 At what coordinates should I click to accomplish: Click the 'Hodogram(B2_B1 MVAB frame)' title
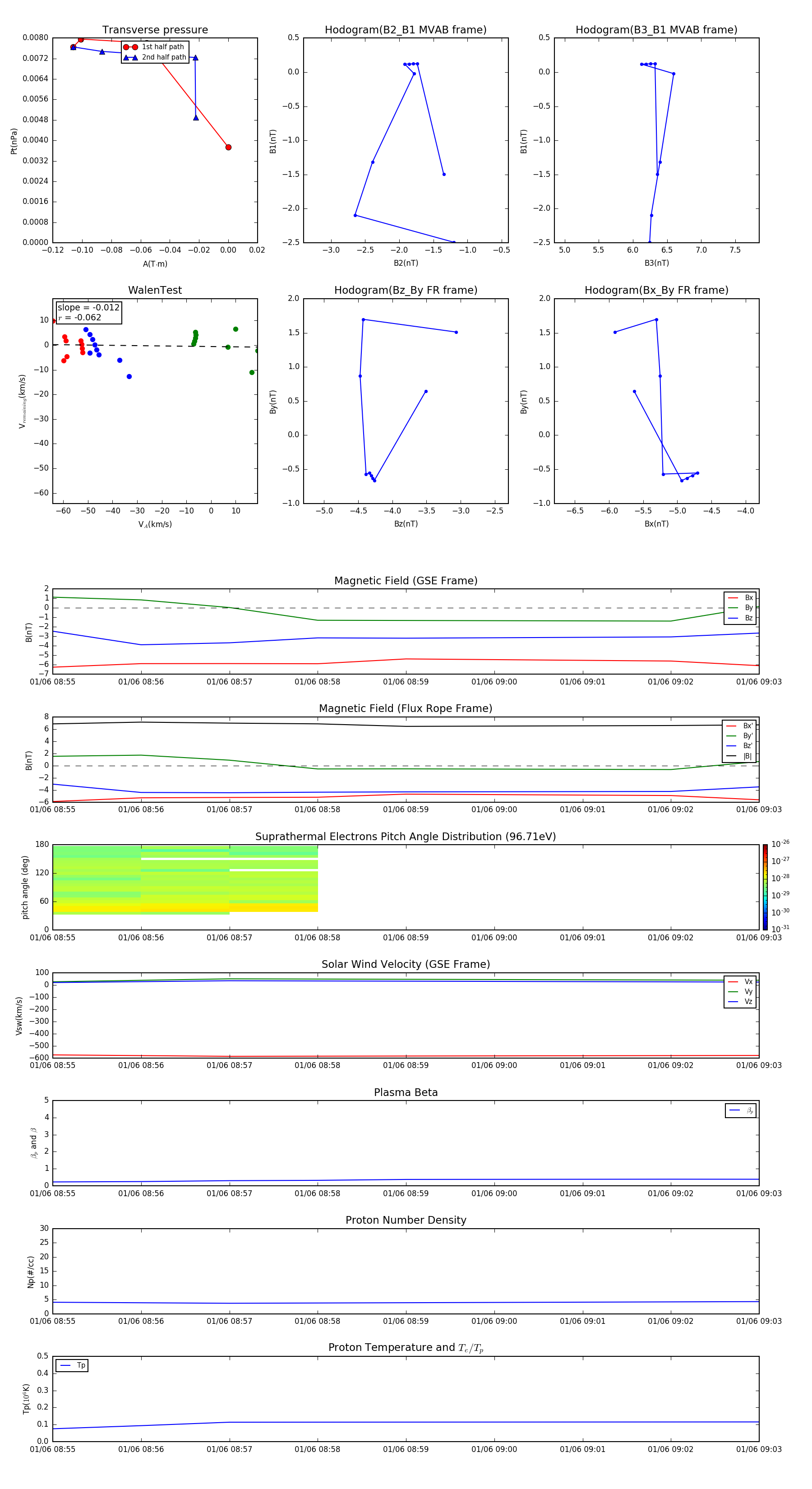click(x=406, y=30)
